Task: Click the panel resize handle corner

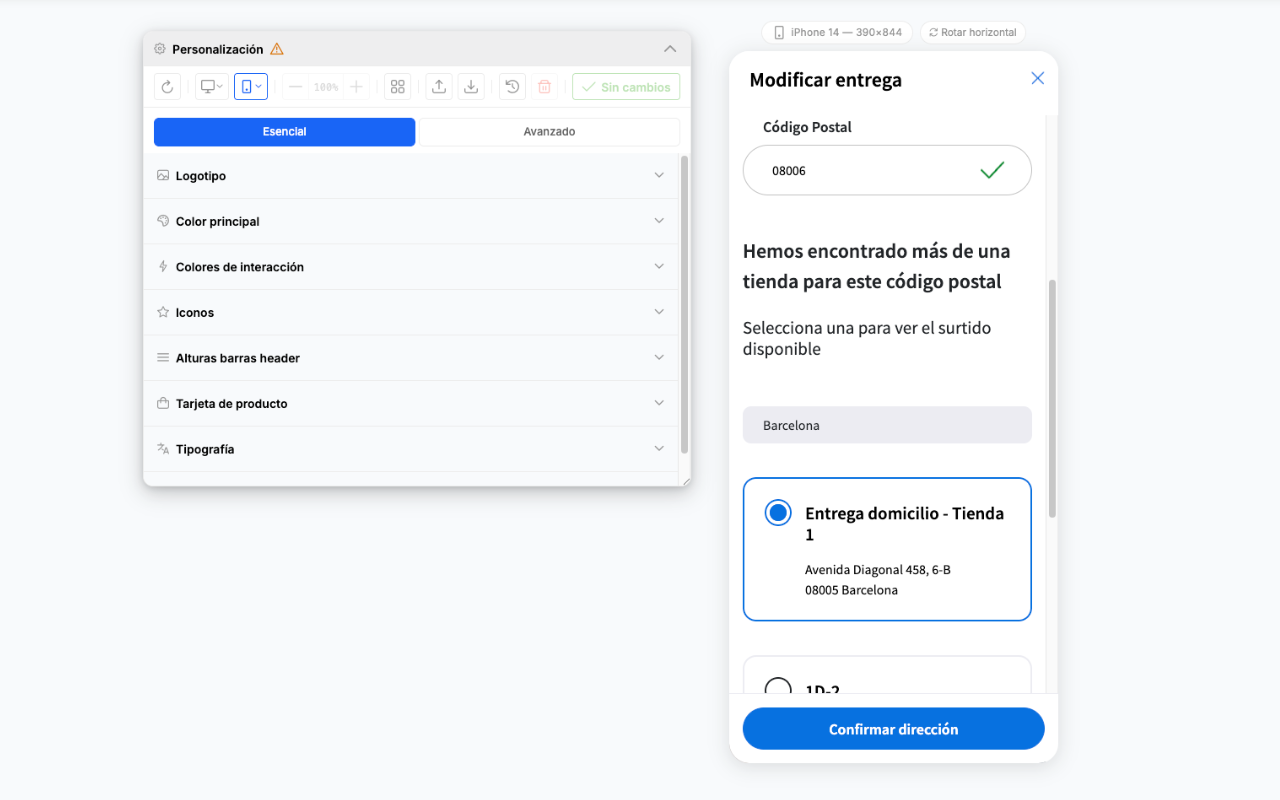Action: point(686,482)
